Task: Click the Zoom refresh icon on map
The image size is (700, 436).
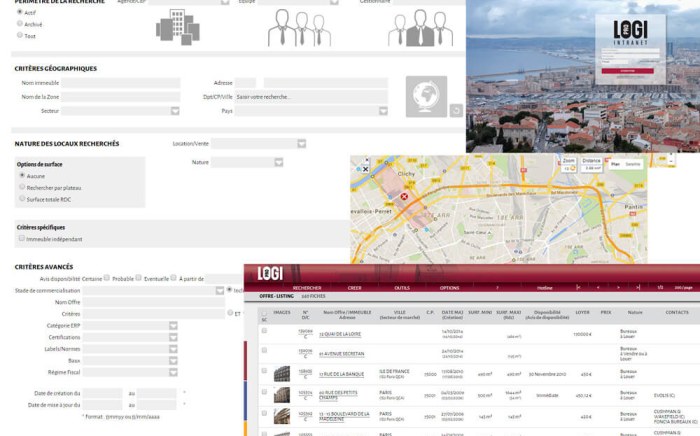Action: (x=572, y=168)
